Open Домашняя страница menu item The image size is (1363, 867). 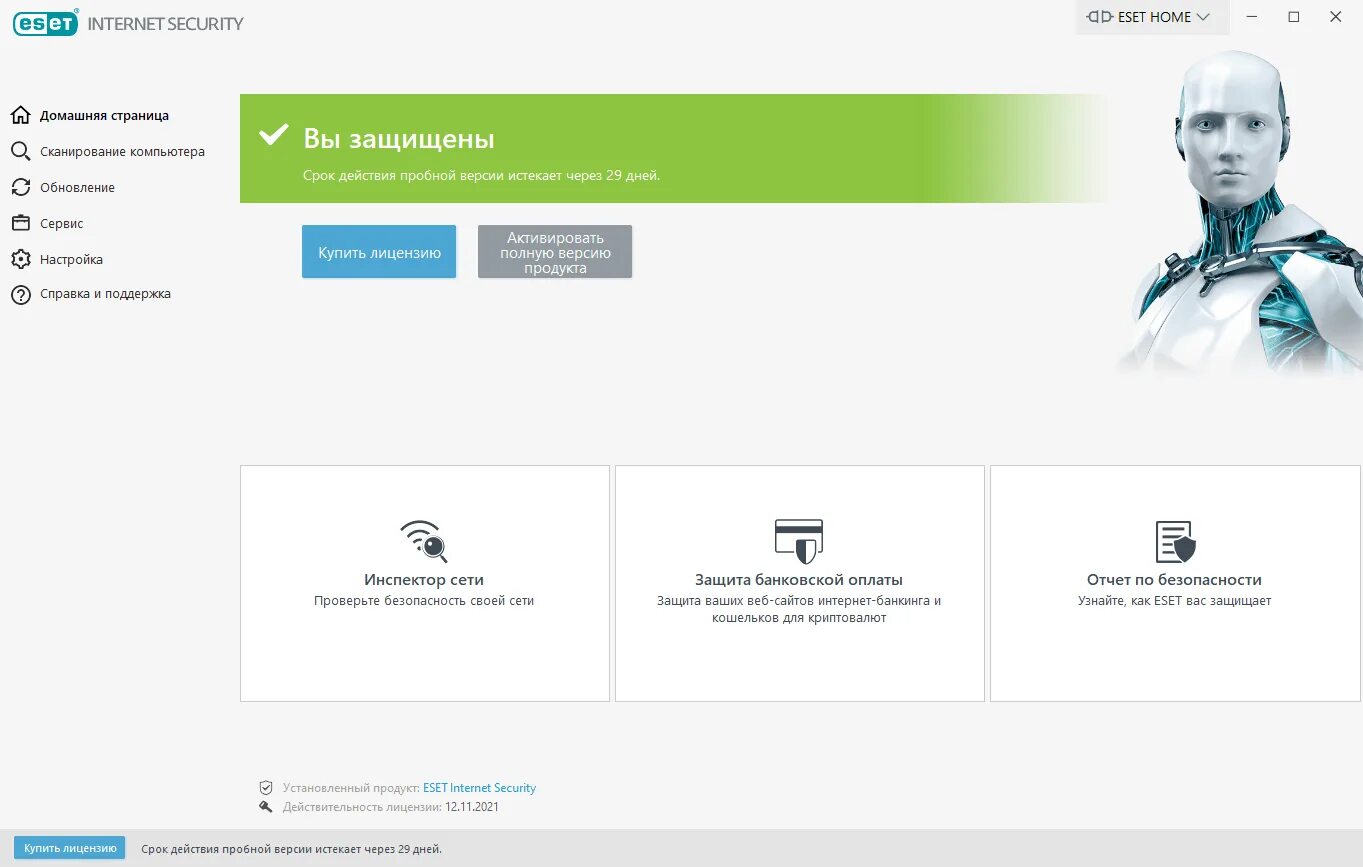pos(104,116)
